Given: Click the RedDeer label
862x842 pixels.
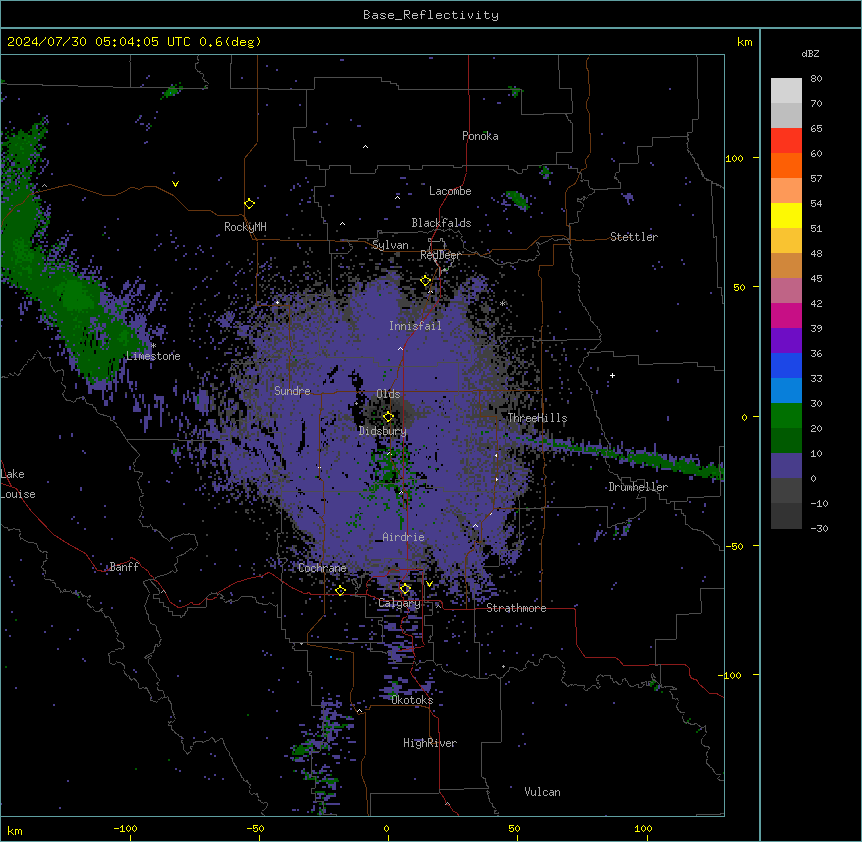Looking at the screenshot, I should click(x=440, y=255).
